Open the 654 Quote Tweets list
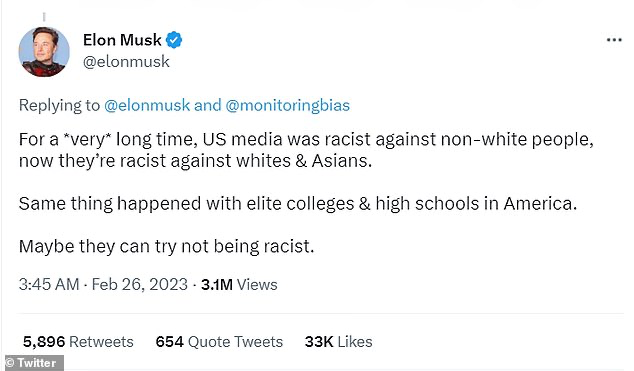Viewport: 634px width, 371px height. click(x=219, y=342)
